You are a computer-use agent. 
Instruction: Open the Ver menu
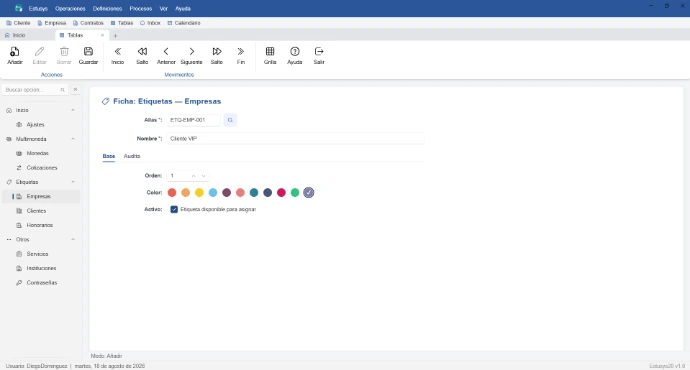pyautogui.click(x=164, y=9)
